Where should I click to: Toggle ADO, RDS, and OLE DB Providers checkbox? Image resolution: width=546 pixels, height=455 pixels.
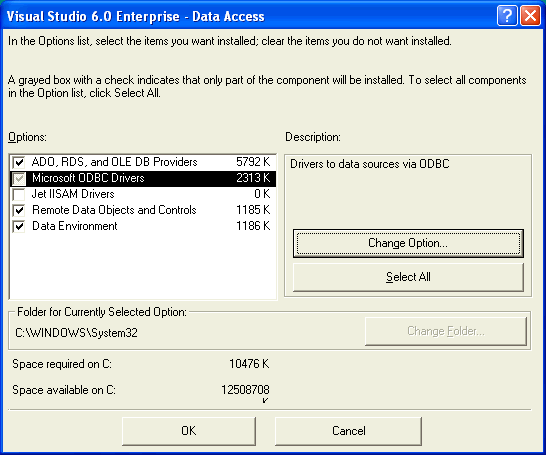(19, 162)
